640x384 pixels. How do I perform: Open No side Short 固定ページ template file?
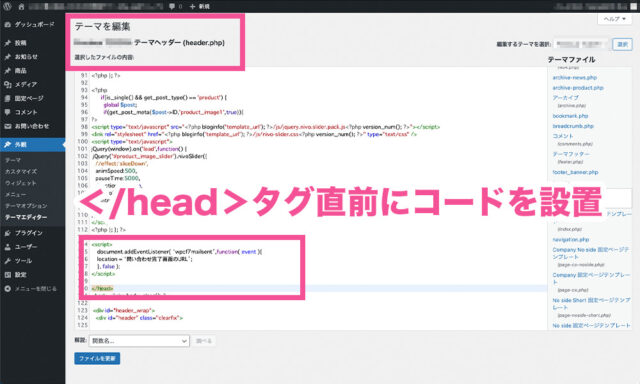[x=591, y=304]
